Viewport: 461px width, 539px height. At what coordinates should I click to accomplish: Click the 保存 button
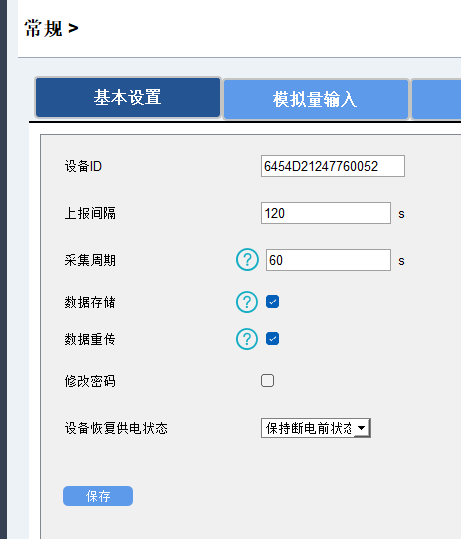pyautogui.click(x=98, y=496)
